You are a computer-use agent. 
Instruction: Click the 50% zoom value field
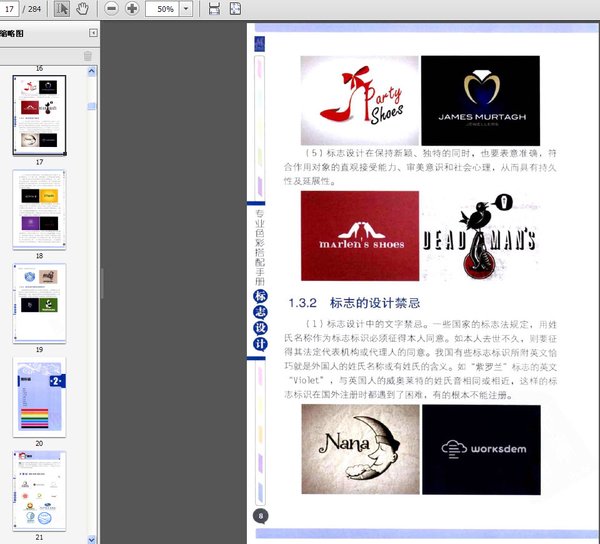click(x=163, y=9)
